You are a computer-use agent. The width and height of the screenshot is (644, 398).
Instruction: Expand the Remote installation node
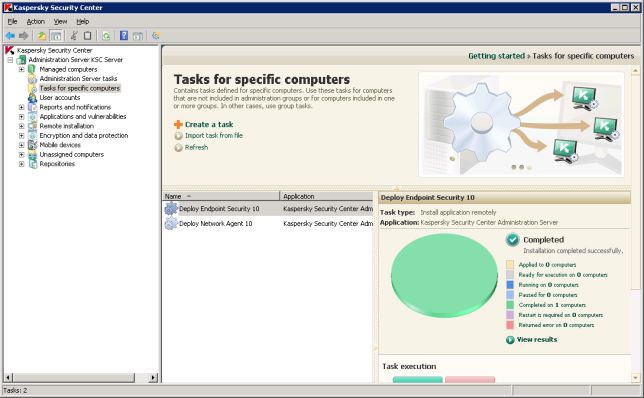point(21,126)
